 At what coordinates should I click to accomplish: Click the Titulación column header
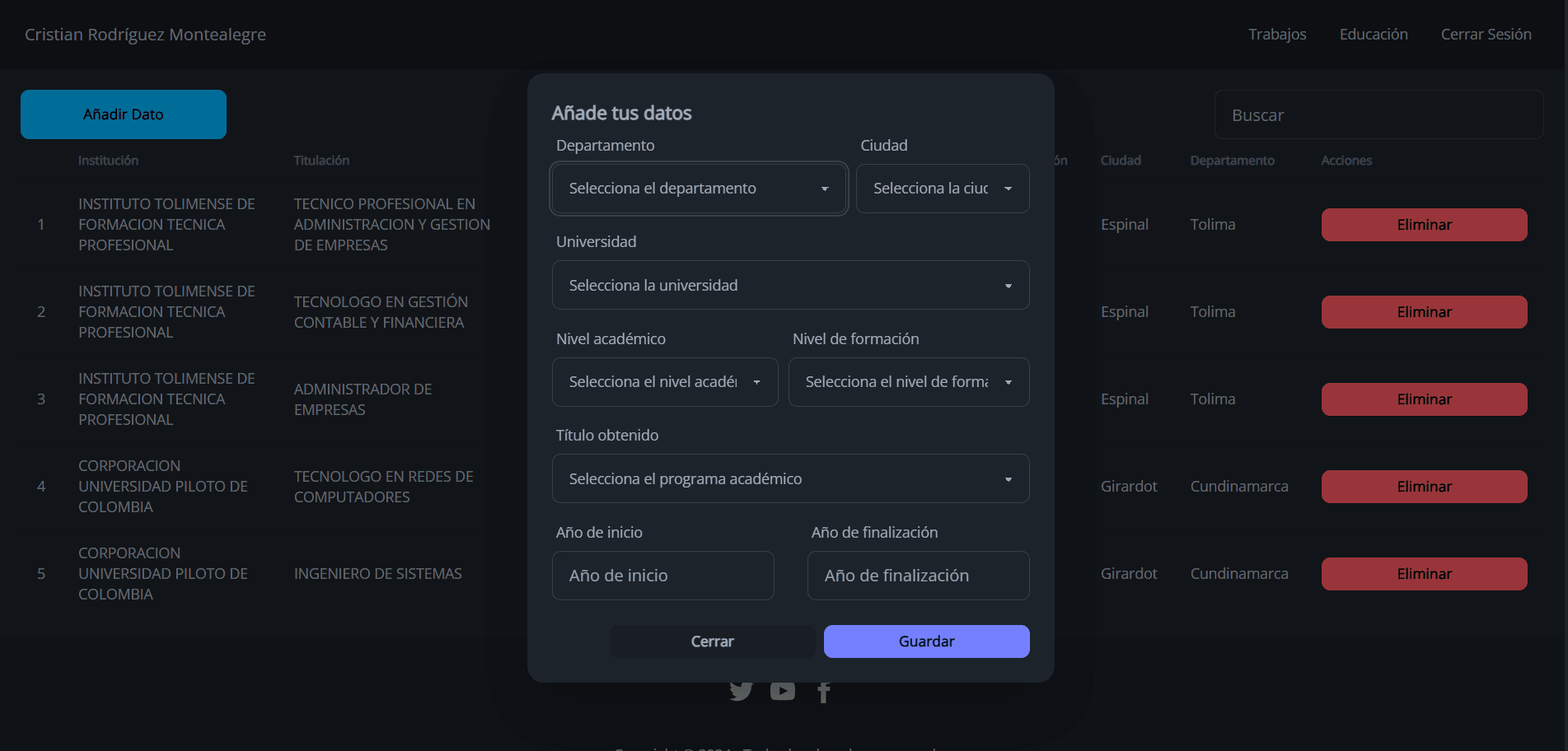pos(321,161)
